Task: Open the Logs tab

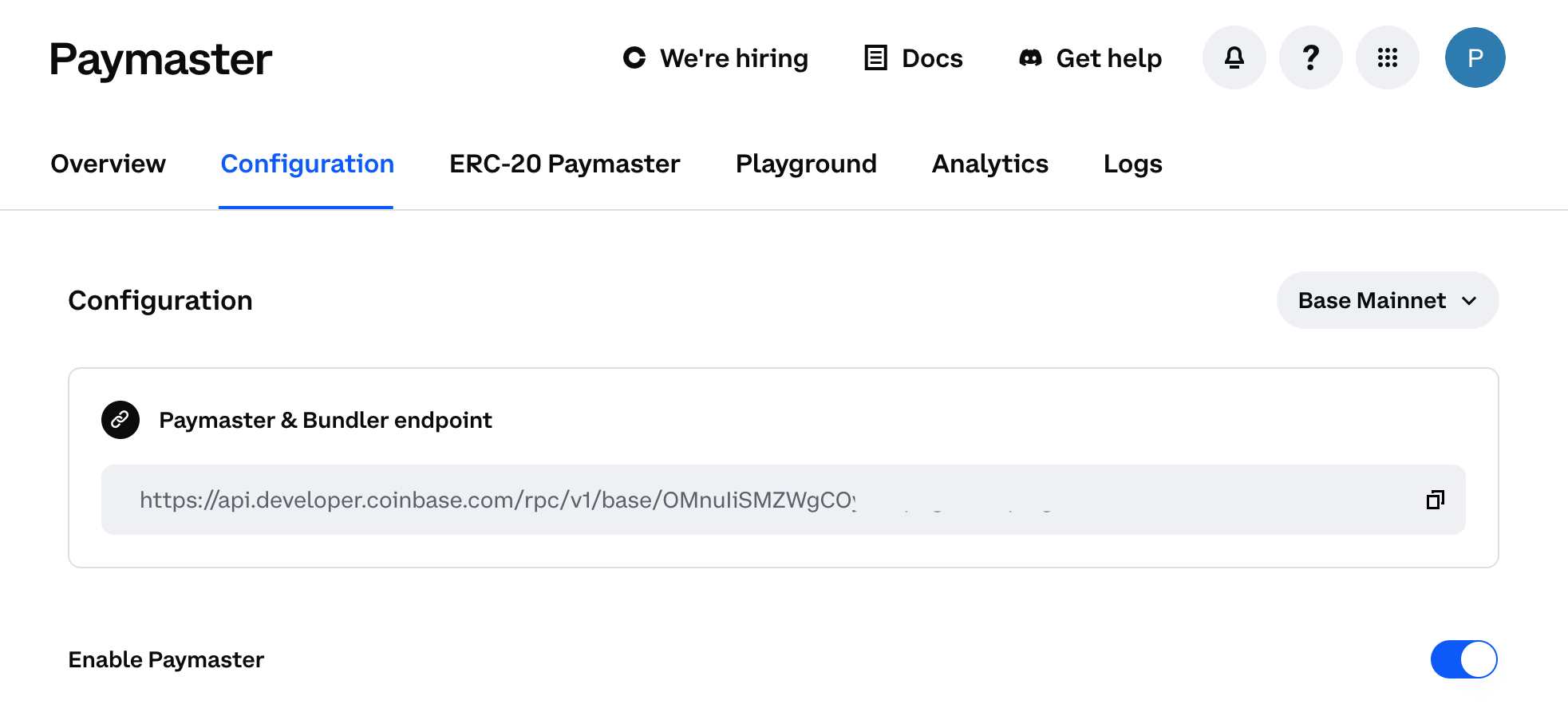Action: click(x=1132, y=164)
